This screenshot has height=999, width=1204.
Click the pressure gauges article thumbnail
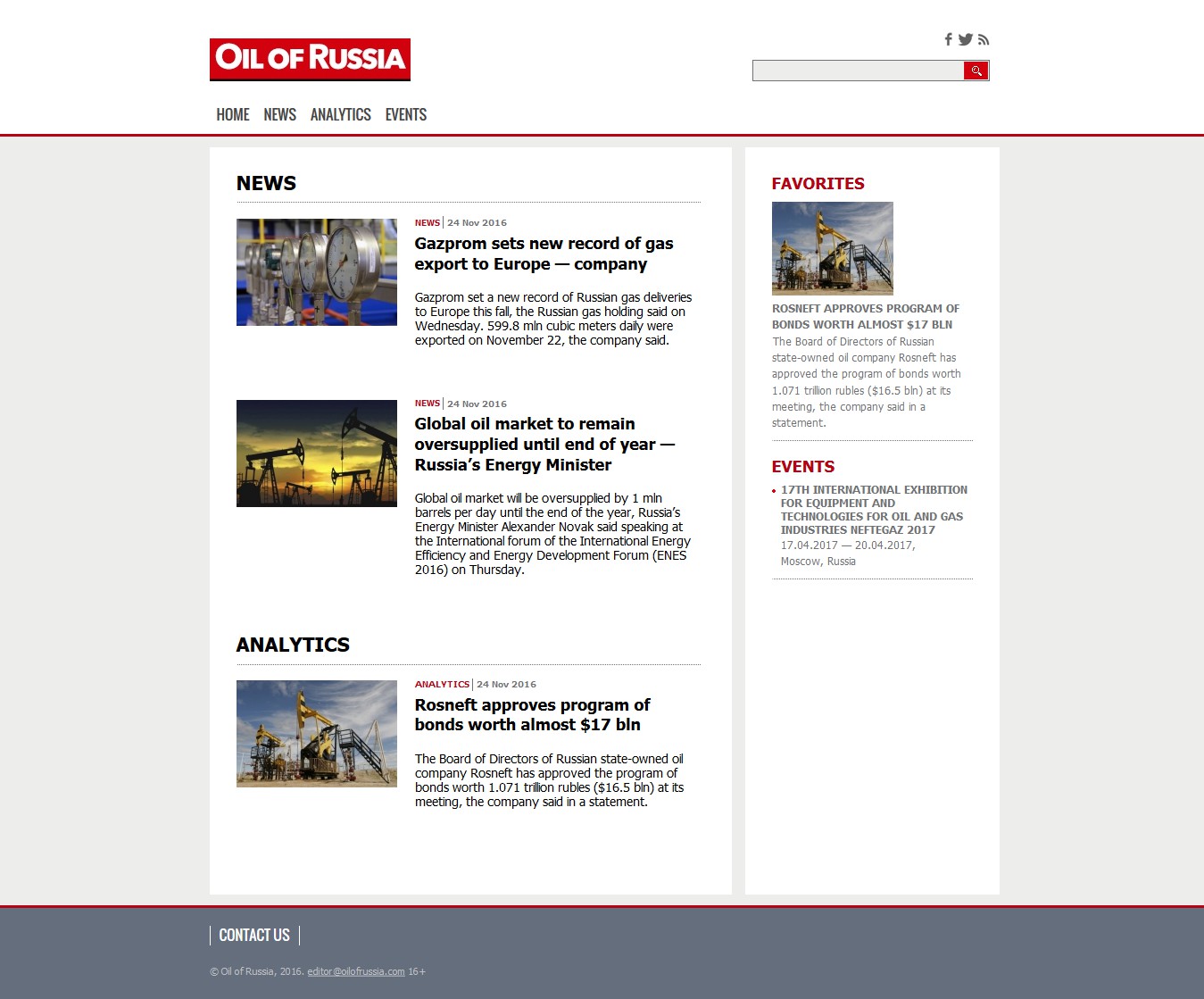(317, 272)
